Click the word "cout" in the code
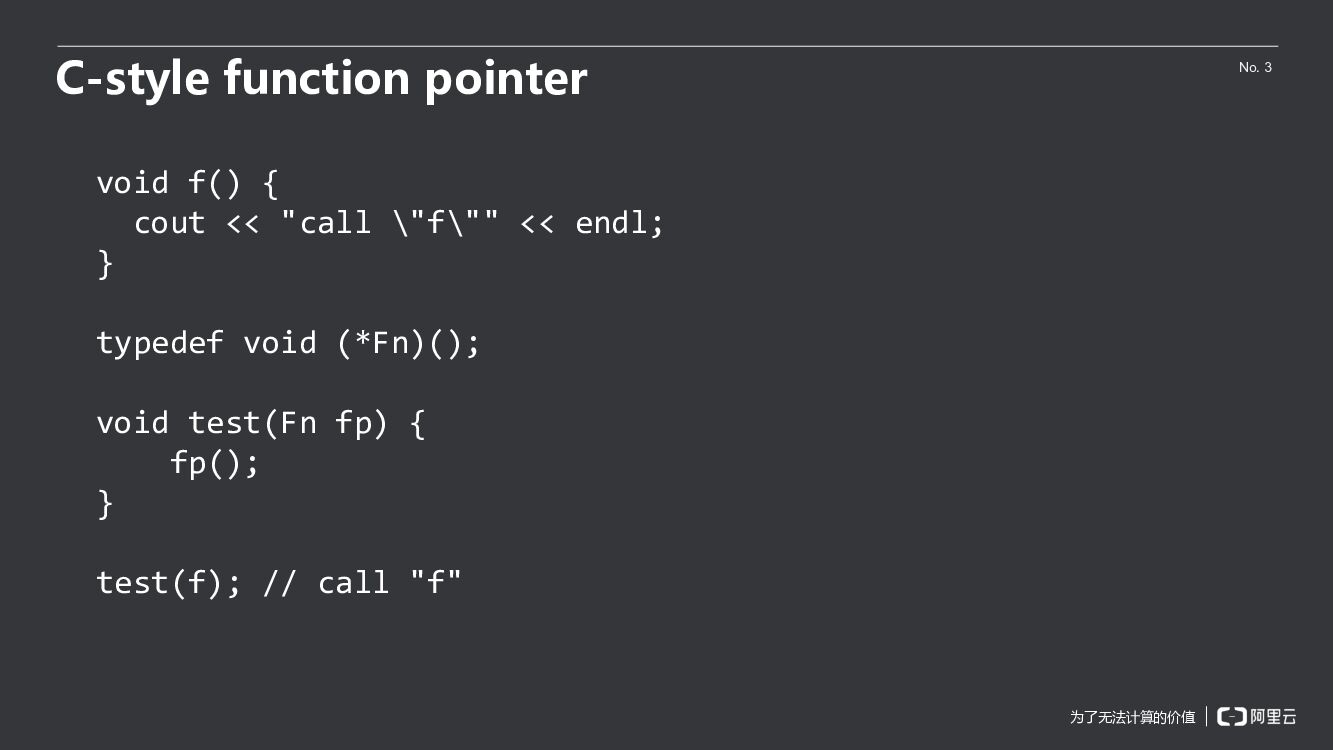1333x750 pixels. (x=169, y=223)
